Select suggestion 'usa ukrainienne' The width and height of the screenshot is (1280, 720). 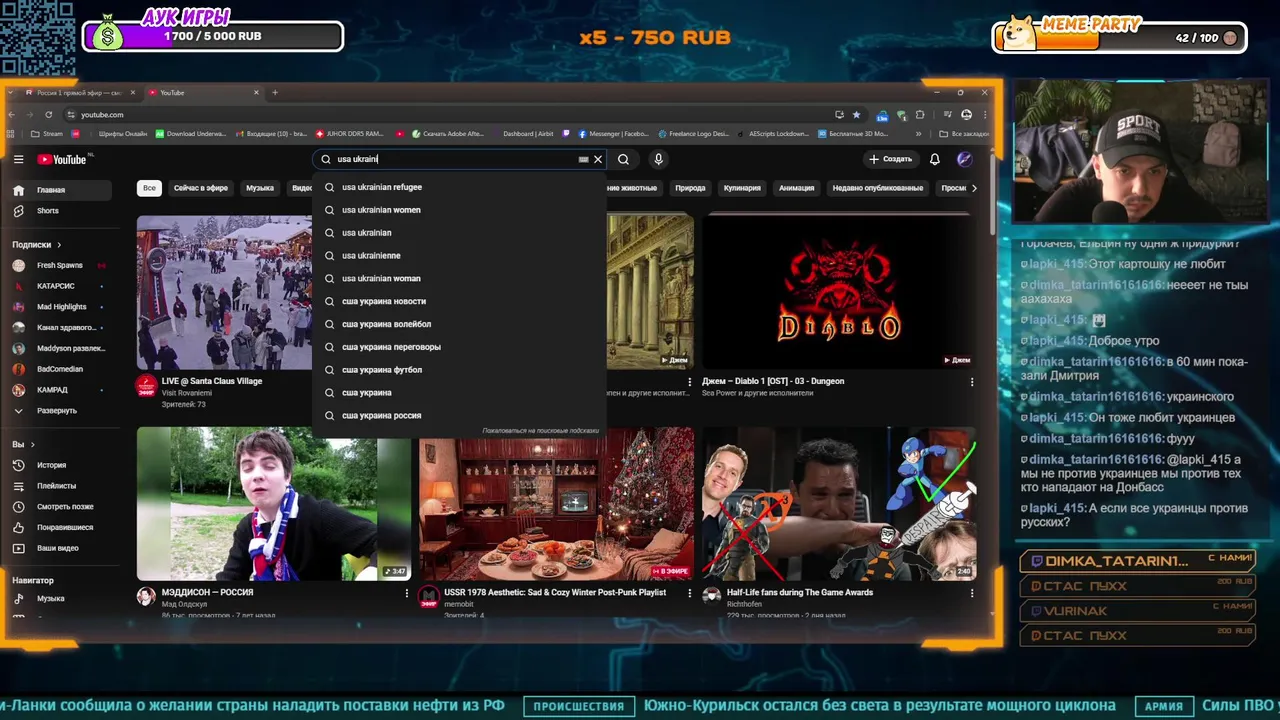click(x=460, y=256)
